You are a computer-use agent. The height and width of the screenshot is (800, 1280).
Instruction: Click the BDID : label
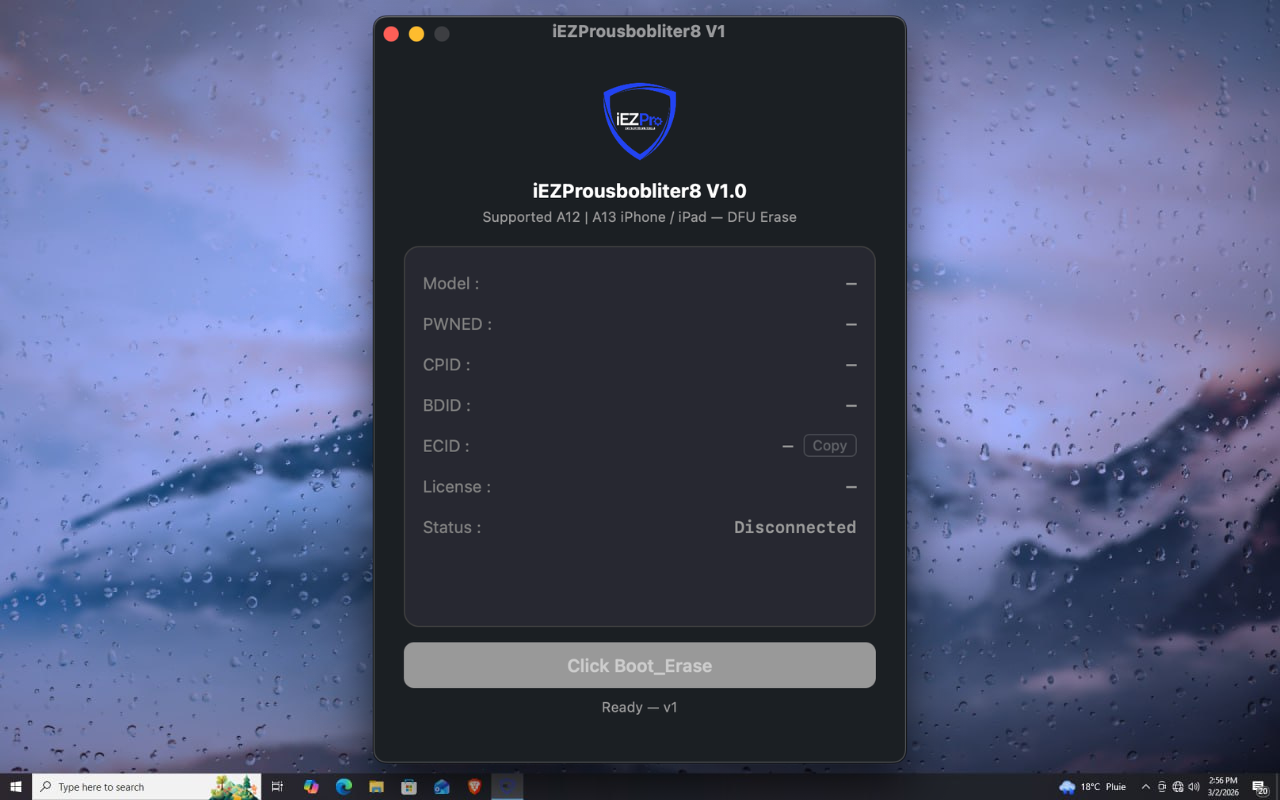click(446, 406)
